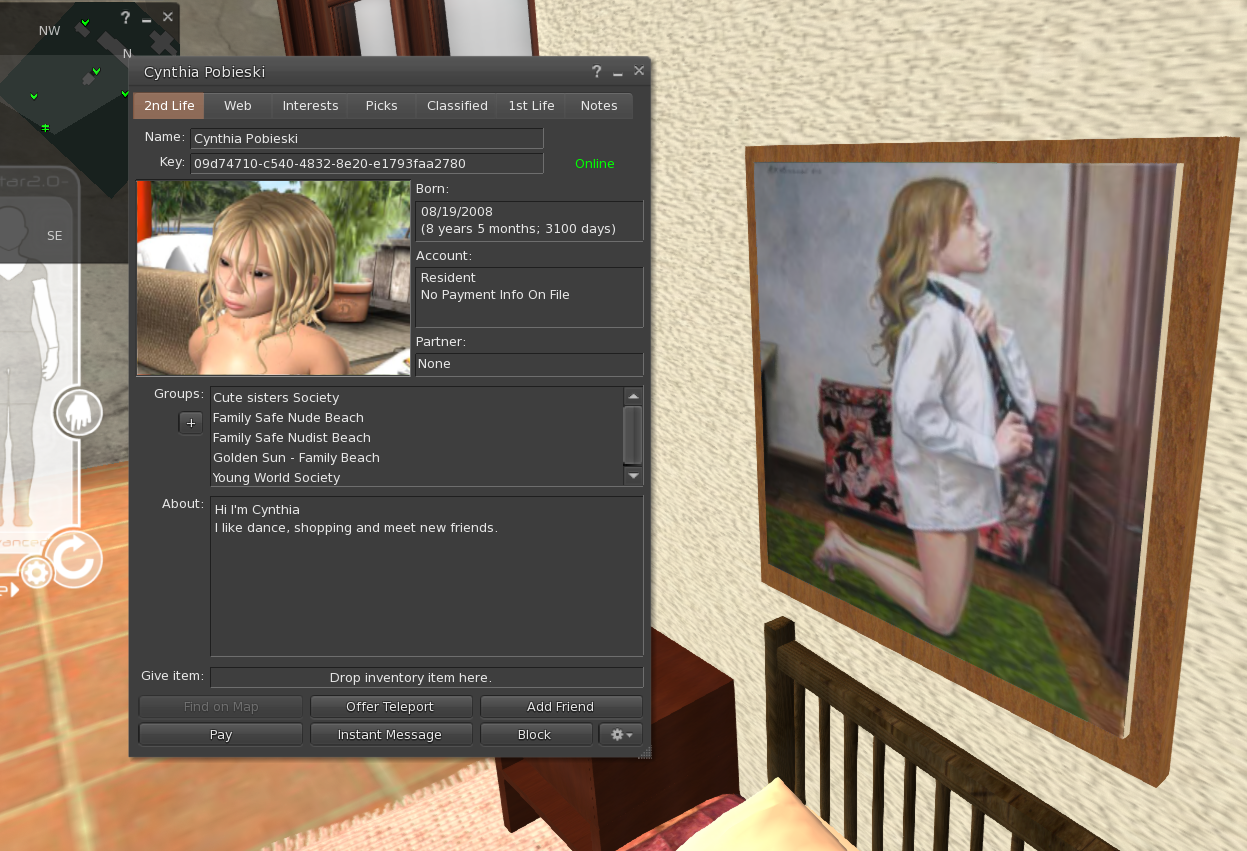Open the small gear settings on the HUD
The image size is (1247, 851).
coord(37,572)
